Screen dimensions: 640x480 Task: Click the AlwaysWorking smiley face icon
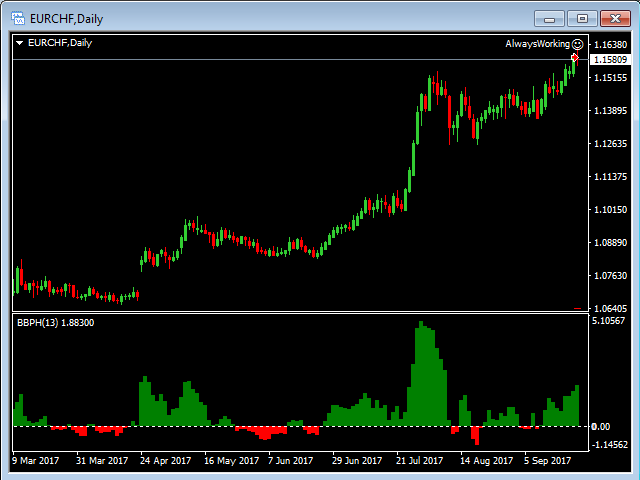point(578,44)
